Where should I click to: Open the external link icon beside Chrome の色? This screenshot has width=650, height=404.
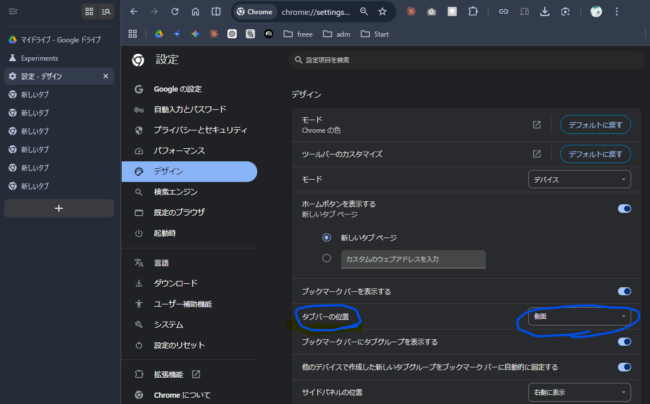pyautogui.click(x=537, y=125)
